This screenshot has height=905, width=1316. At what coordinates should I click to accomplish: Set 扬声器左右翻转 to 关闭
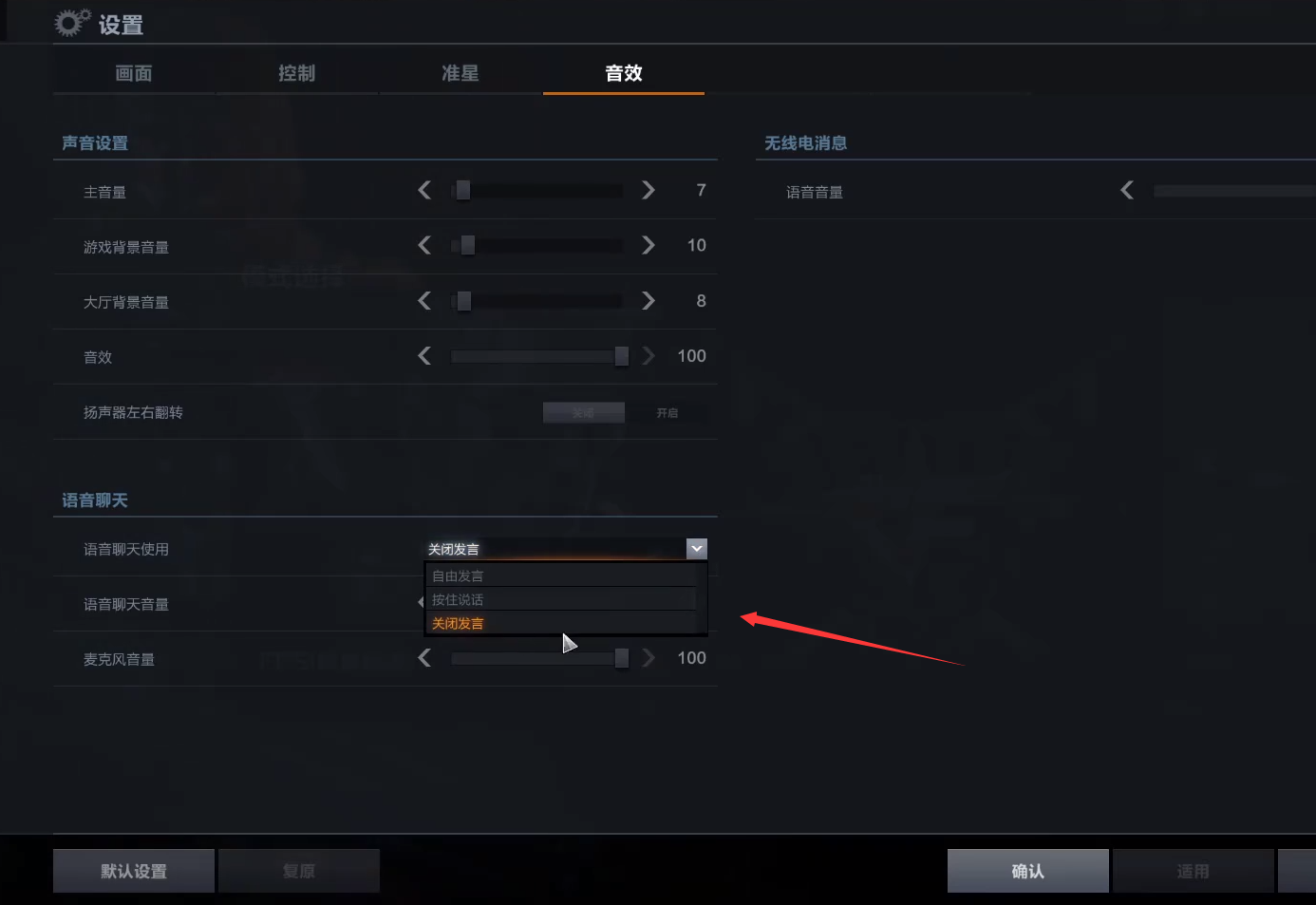[583, 412]
